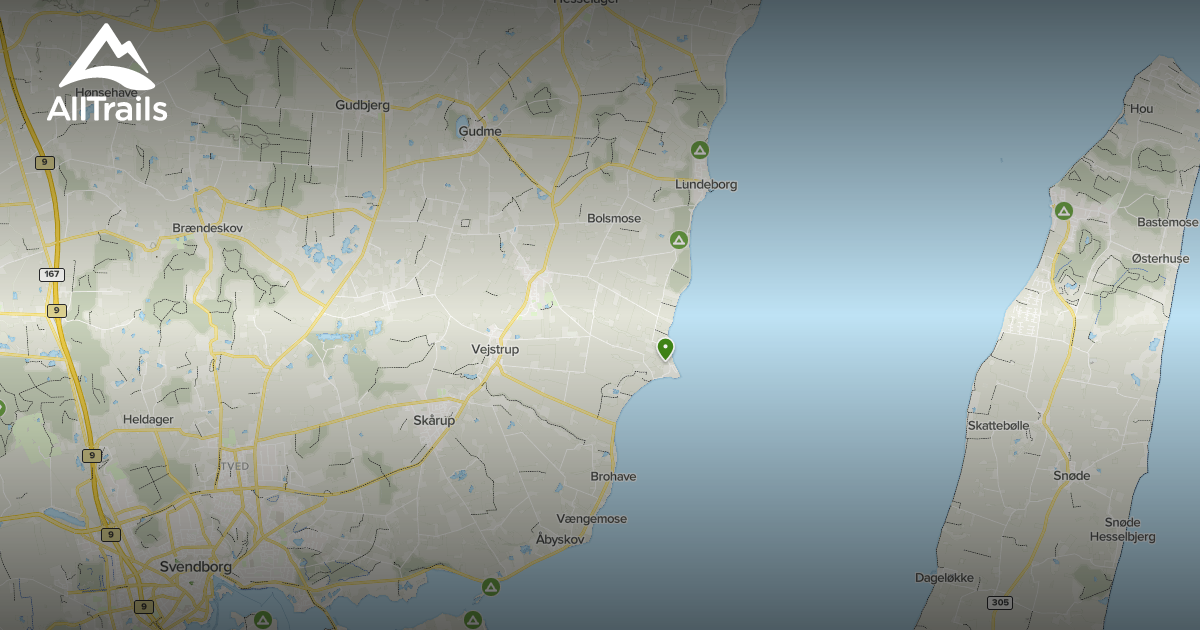1200x630 pixels.
Task: Select the Heldager place label
Action: pos(148,419)
